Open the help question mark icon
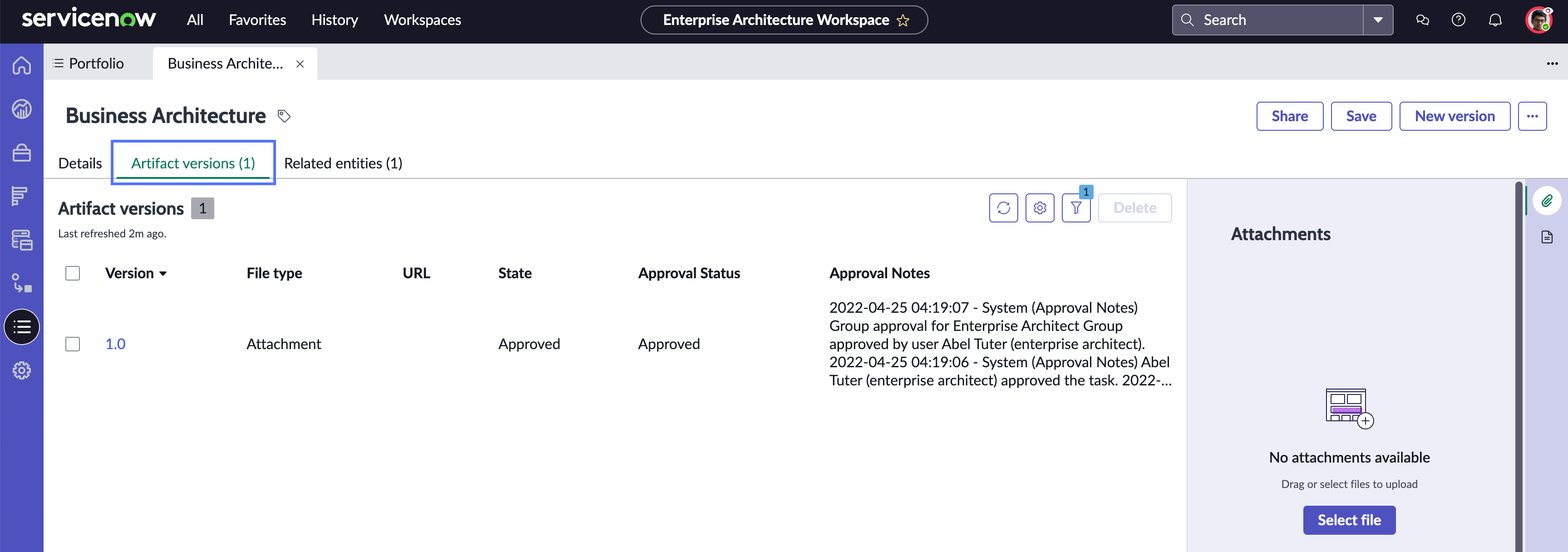This screenshot has height=552, width=1568. [x=1459, y=20]
